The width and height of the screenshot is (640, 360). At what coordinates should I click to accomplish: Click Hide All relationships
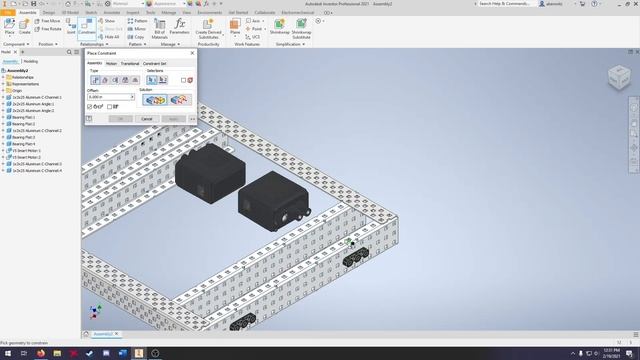click(109, 37)
